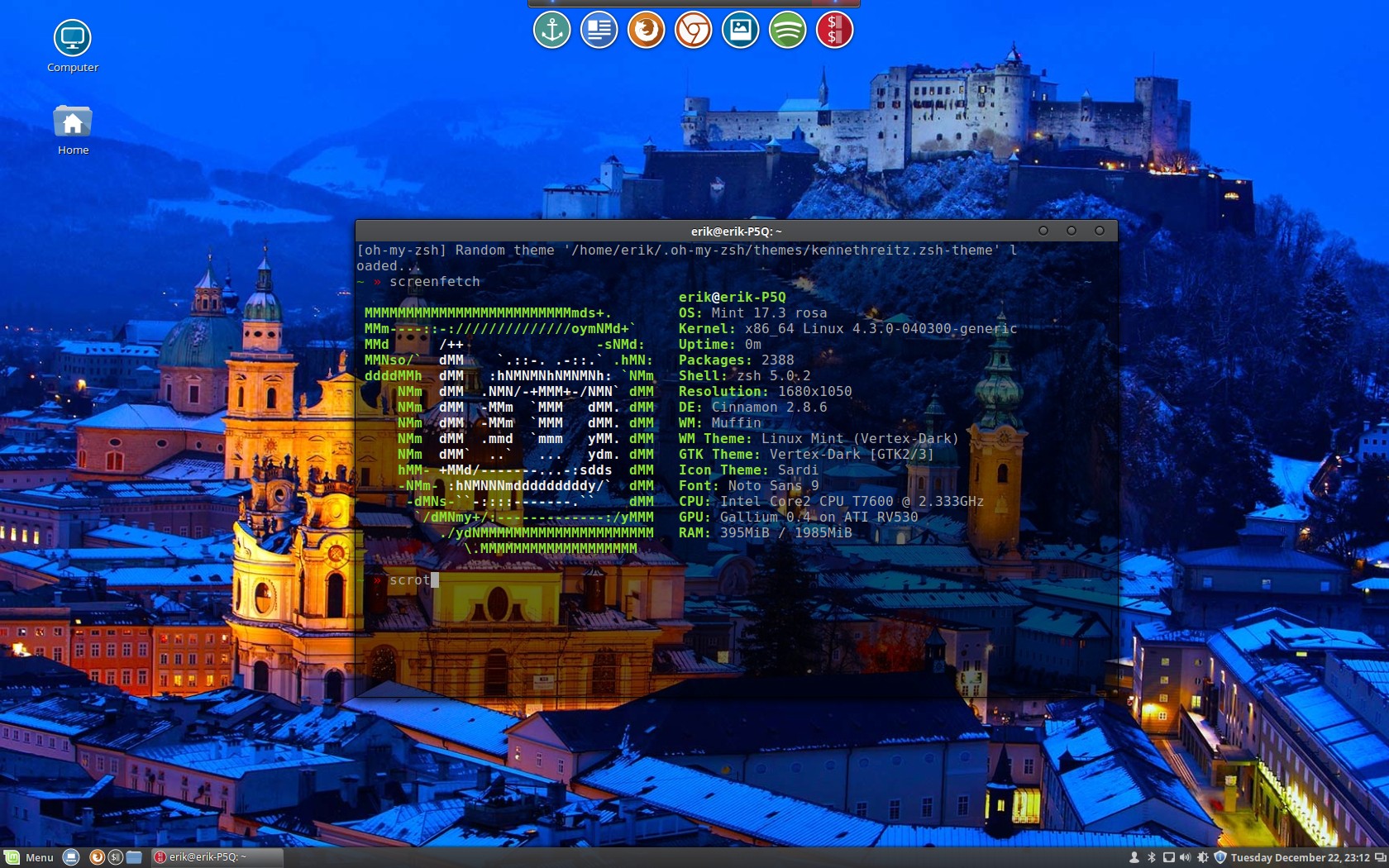Click the 'Shell: zsh 5.0.2' line

(x=745, y=376)
